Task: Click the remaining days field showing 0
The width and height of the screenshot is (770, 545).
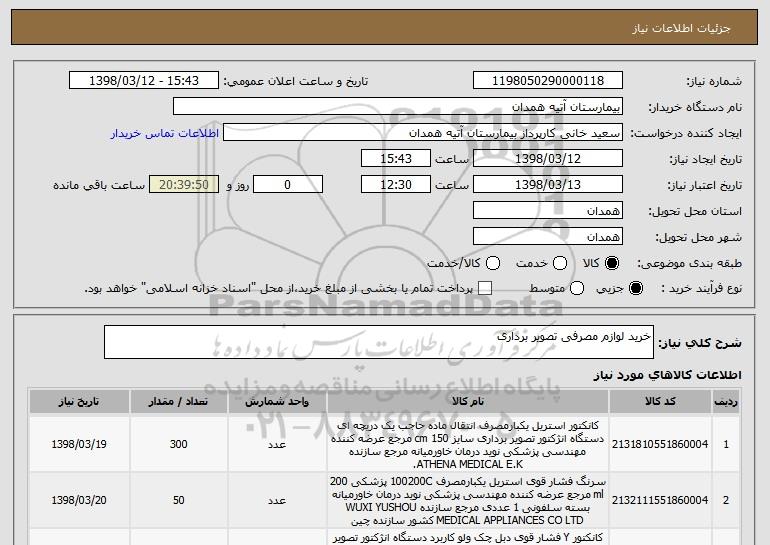Action: 288,184
